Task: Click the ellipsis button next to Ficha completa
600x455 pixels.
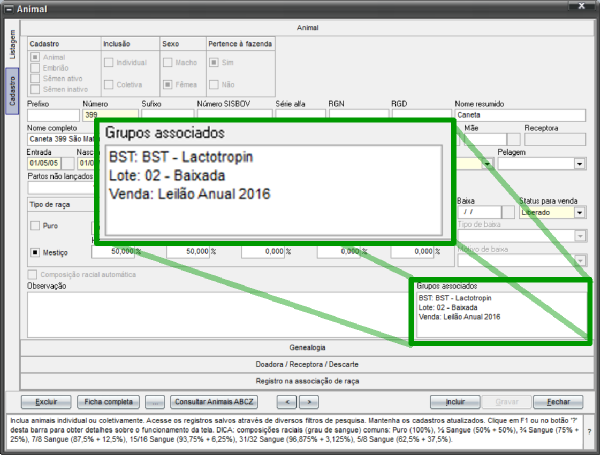Action: pos(155,402)
